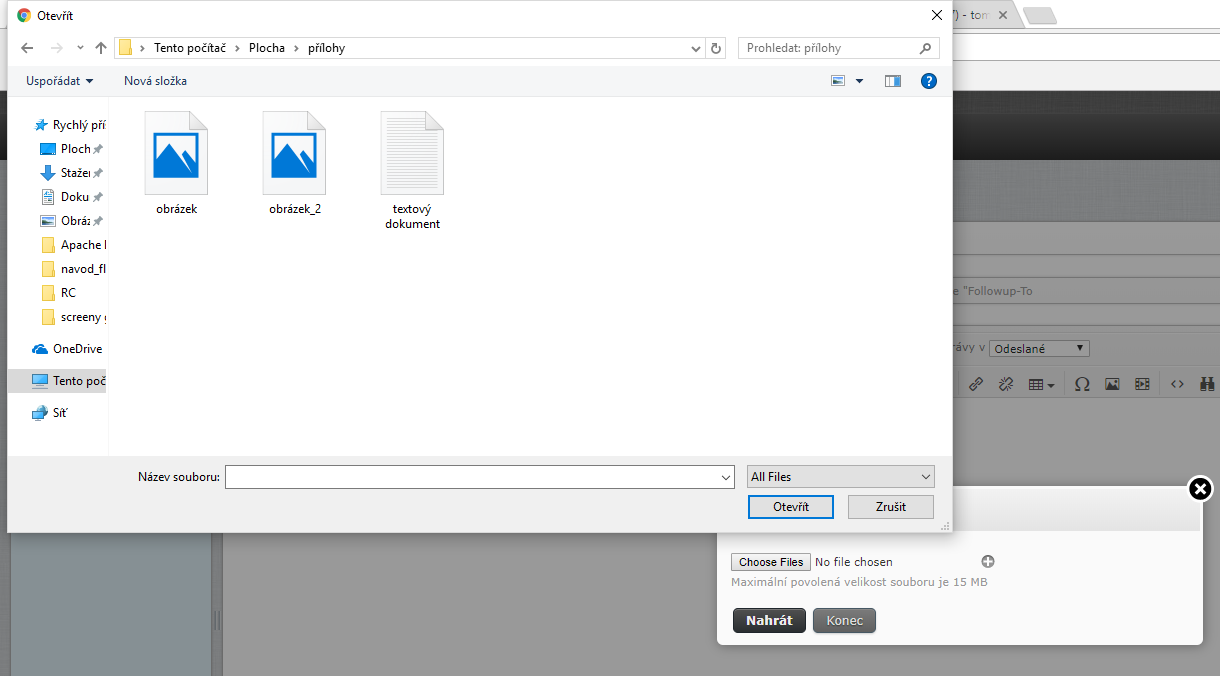1220x676 pixels.
Task: Toggle the preview pane icon
Action: (x=893, y=81)
